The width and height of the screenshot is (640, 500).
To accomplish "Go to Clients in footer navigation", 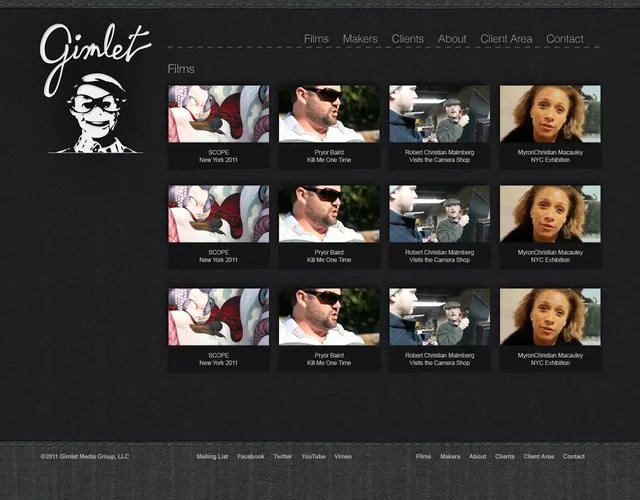I will click(x=505, y=456).
